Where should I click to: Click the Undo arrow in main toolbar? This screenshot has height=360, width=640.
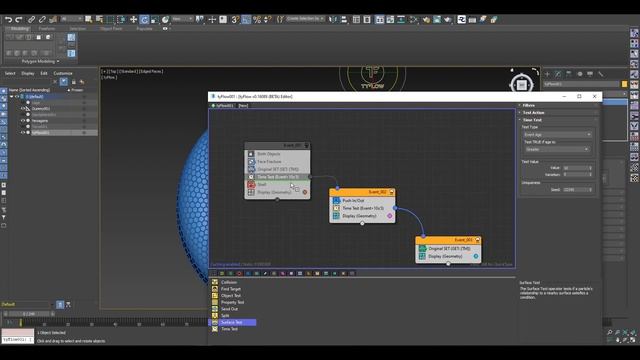coord(8,19)
